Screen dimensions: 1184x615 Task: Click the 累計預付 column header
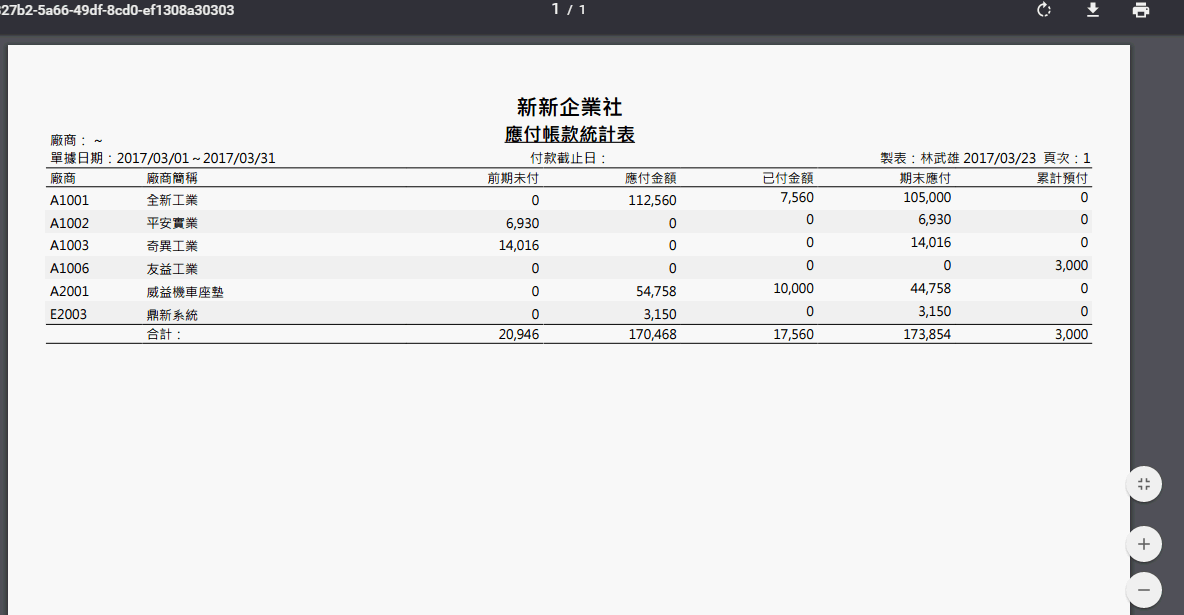click(1062, 178)
